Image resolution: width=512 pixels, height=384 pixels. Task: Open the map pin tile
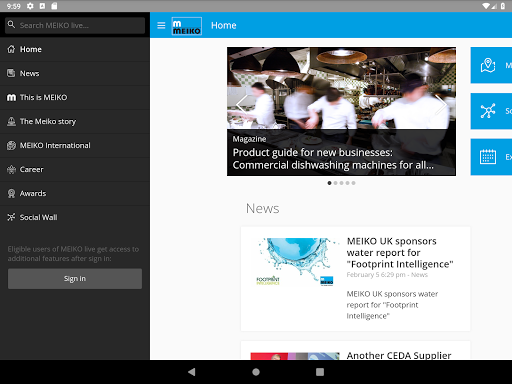pos(491,65)
